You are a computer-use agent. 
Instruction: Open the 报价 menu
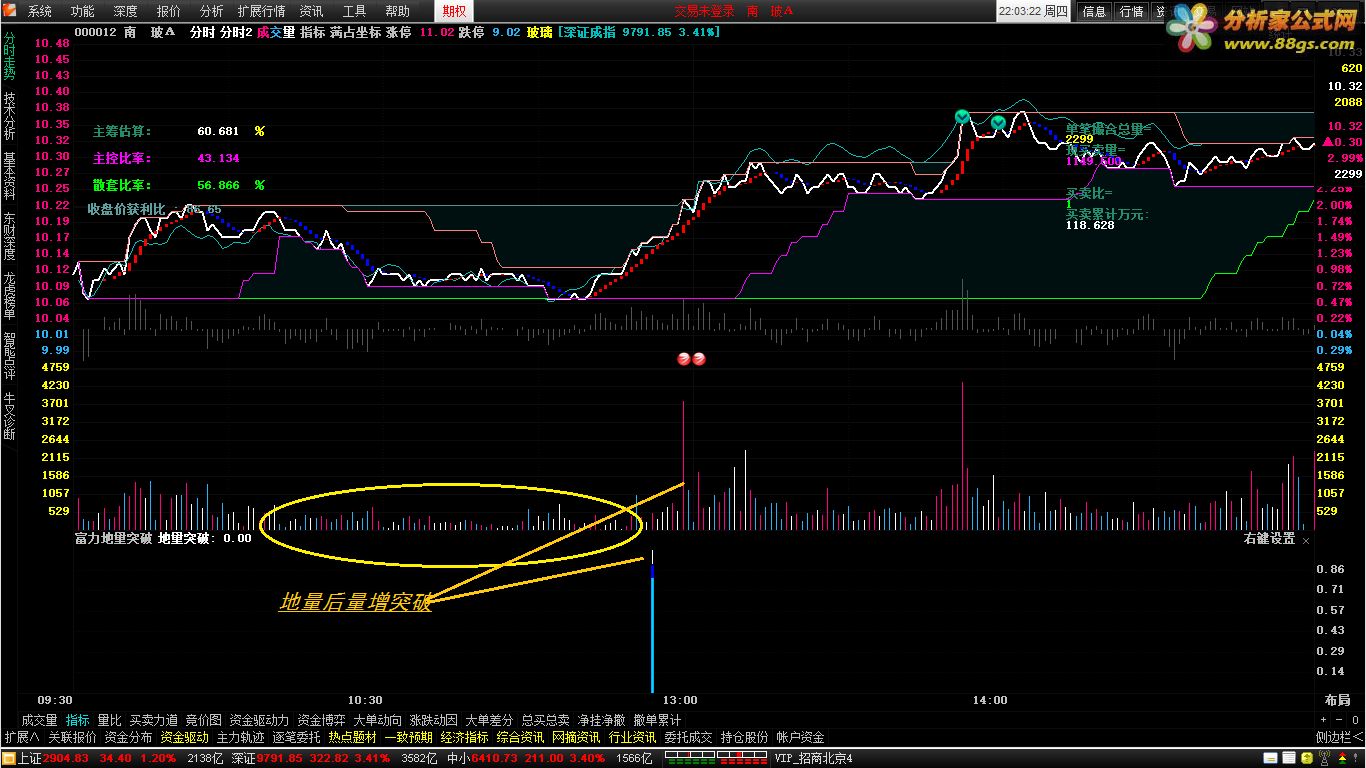click(169, 11)
